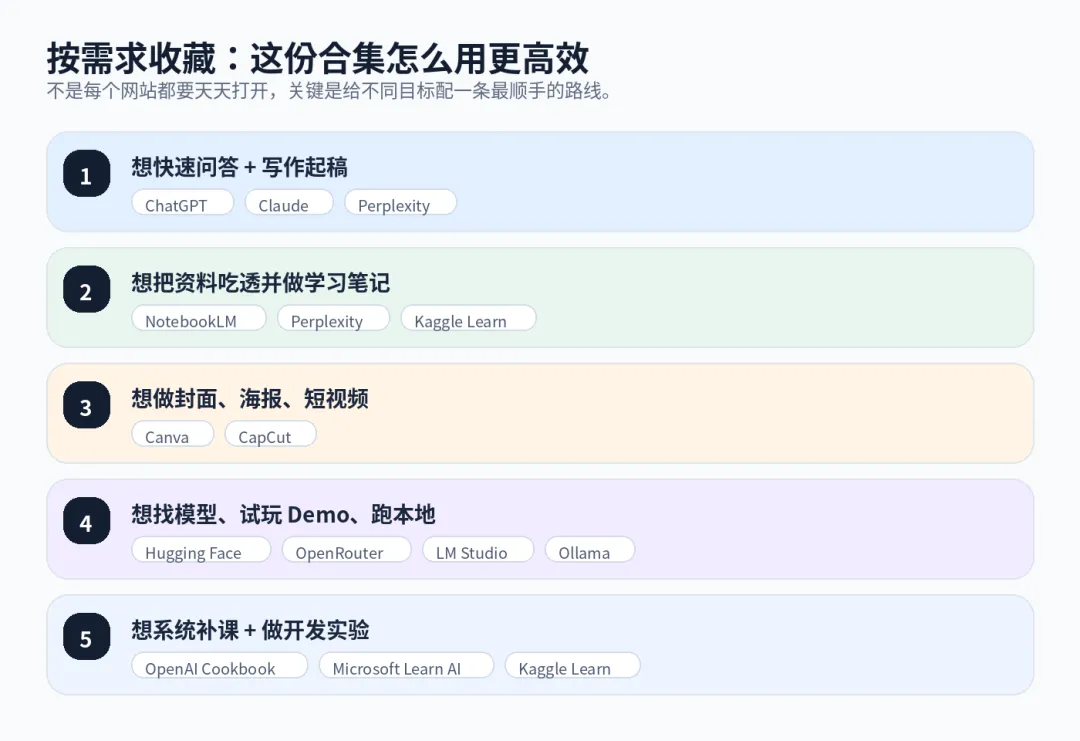Click the number 2 badge
Screen dimensions: 1080x741
coord(87,289)
